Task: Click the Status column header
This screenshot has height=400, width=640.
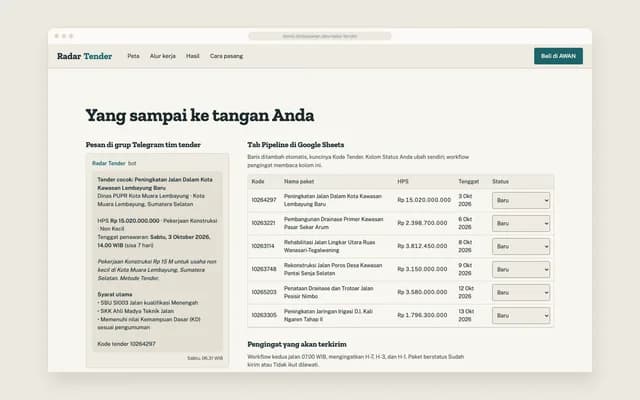Action: coord(500,181)
